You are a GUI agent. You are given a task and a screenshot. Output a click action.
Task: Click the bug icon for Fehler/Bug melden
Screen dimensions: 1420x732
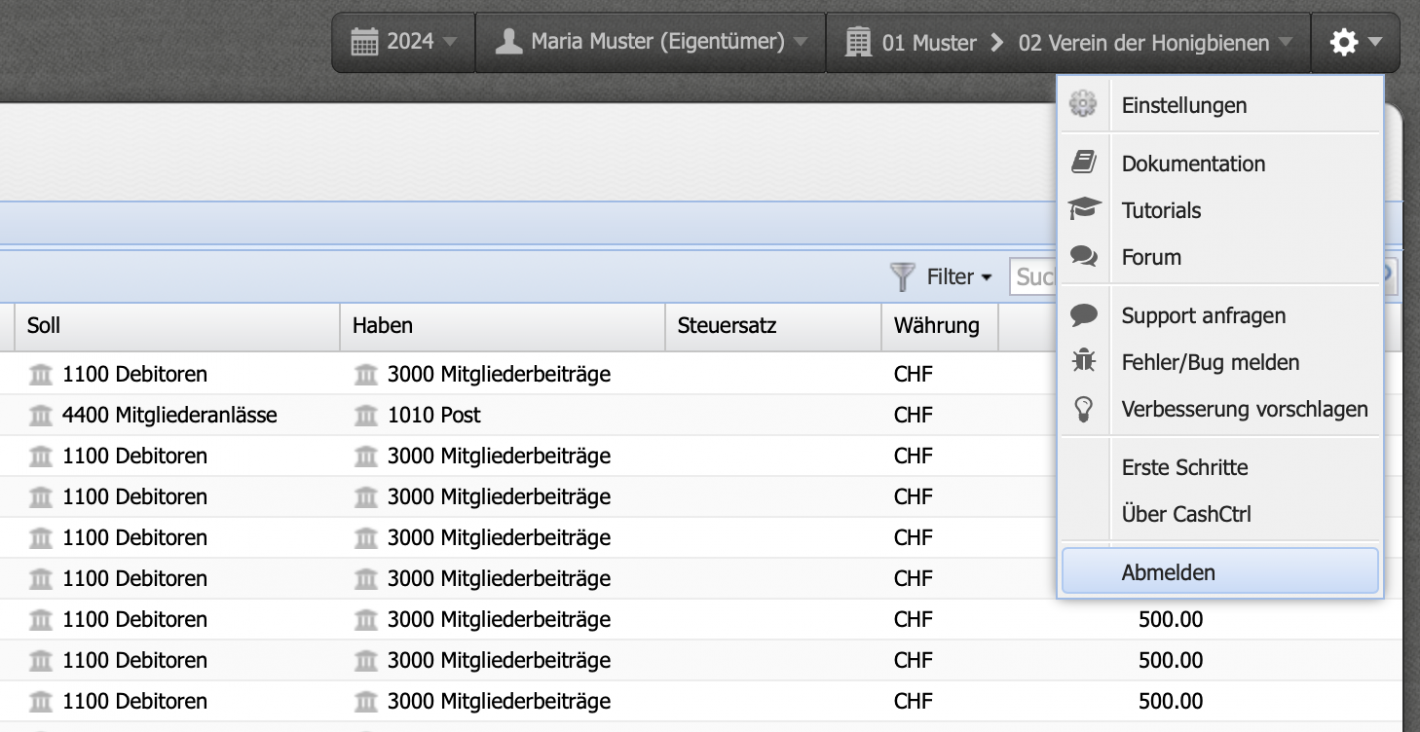pos(1083,362)
